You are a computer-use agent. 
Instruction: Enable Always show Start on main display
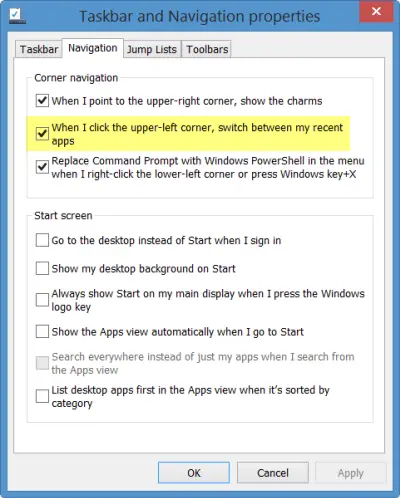[42, 300]
